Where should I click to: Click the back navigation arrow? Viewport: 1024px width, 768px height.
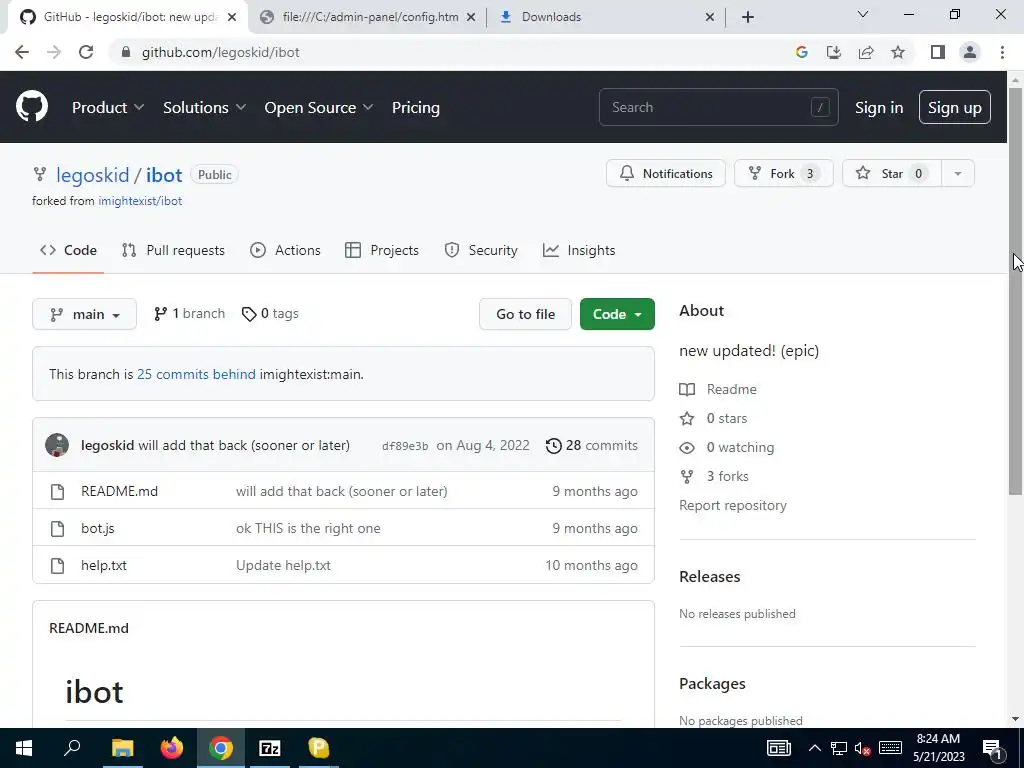[x=22, y=52]
